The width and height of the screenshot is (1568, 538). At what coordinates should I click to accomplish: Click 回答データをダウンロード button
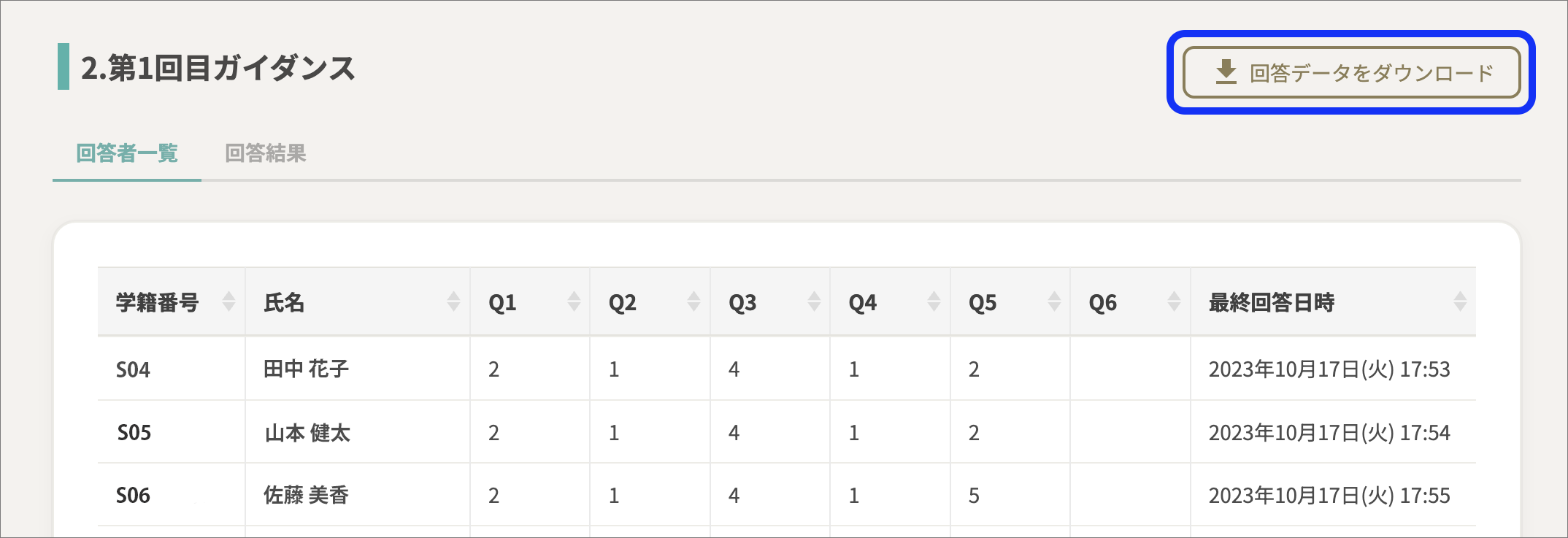(x=1351, y=72)
